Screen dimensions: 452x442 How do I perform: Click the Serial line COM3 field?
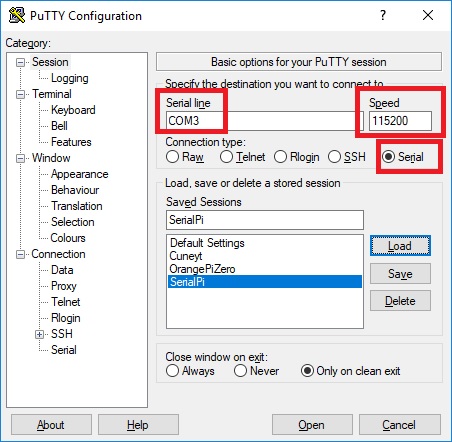[260, 121]
